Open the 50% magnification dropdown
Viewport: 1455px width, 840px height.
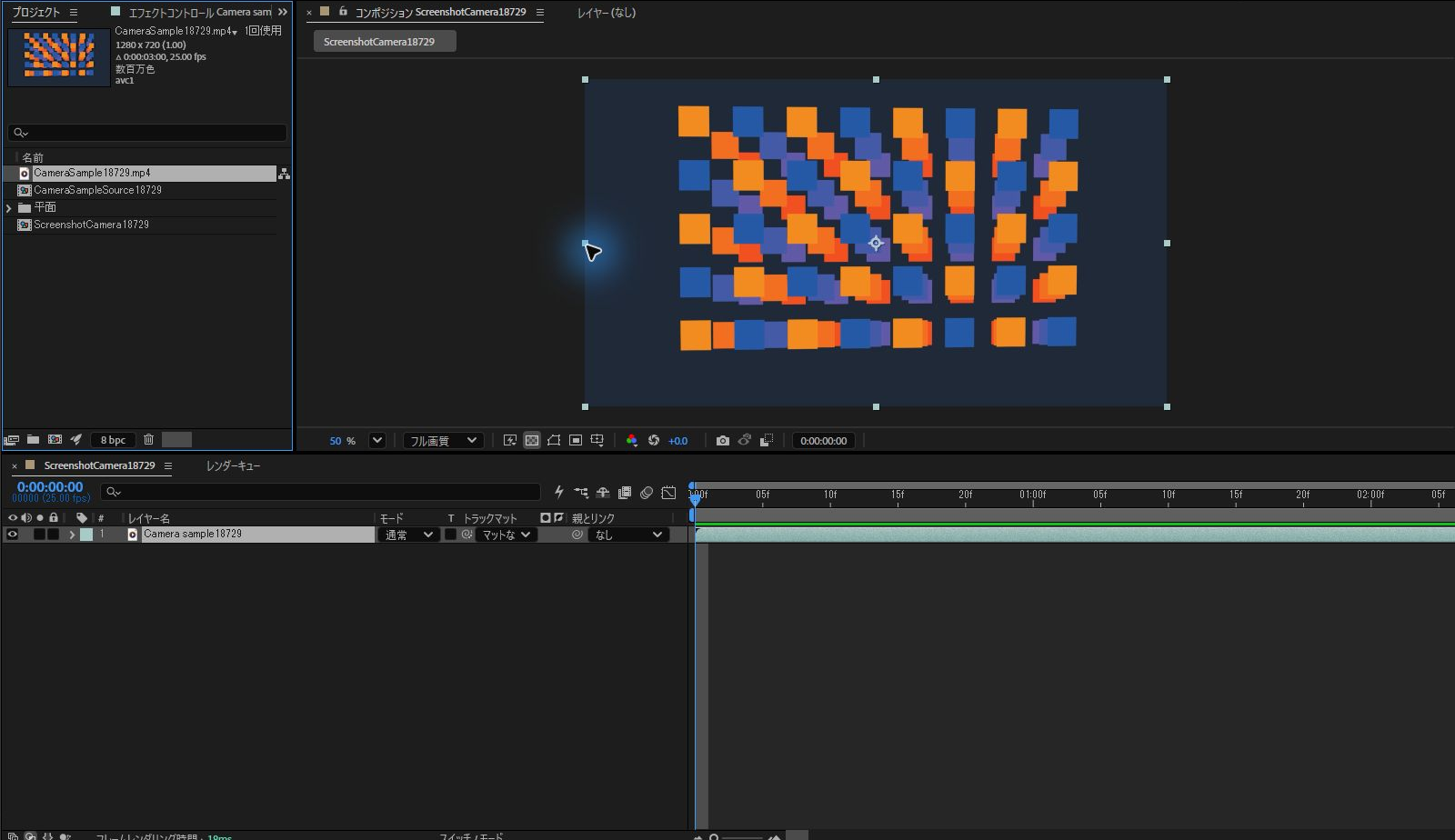click(x=376, y=440)
